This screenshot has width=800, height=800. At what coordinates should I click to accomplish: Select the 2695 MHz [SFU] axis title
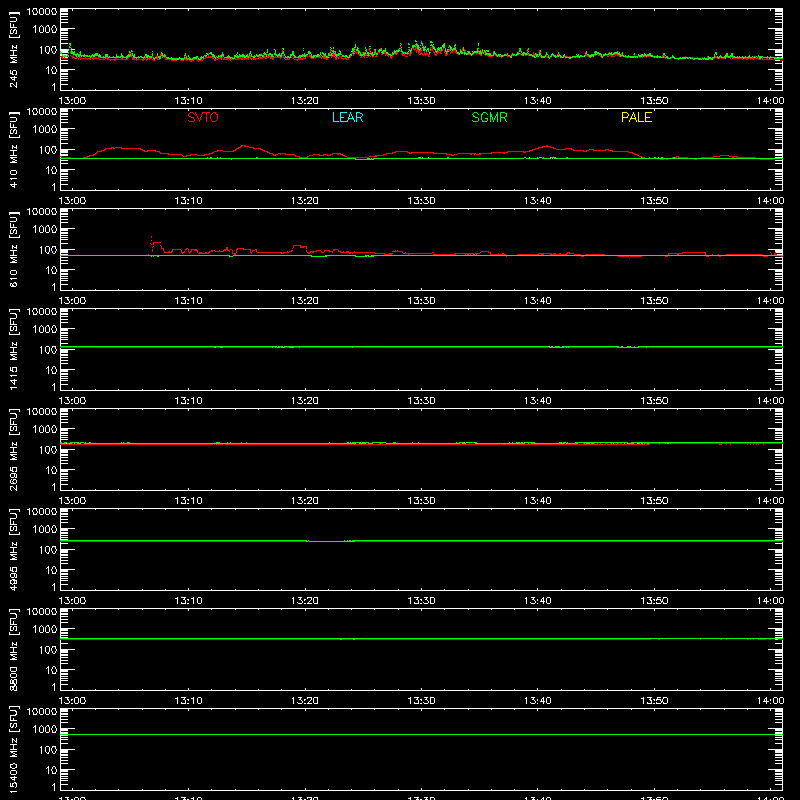point(14,449)
